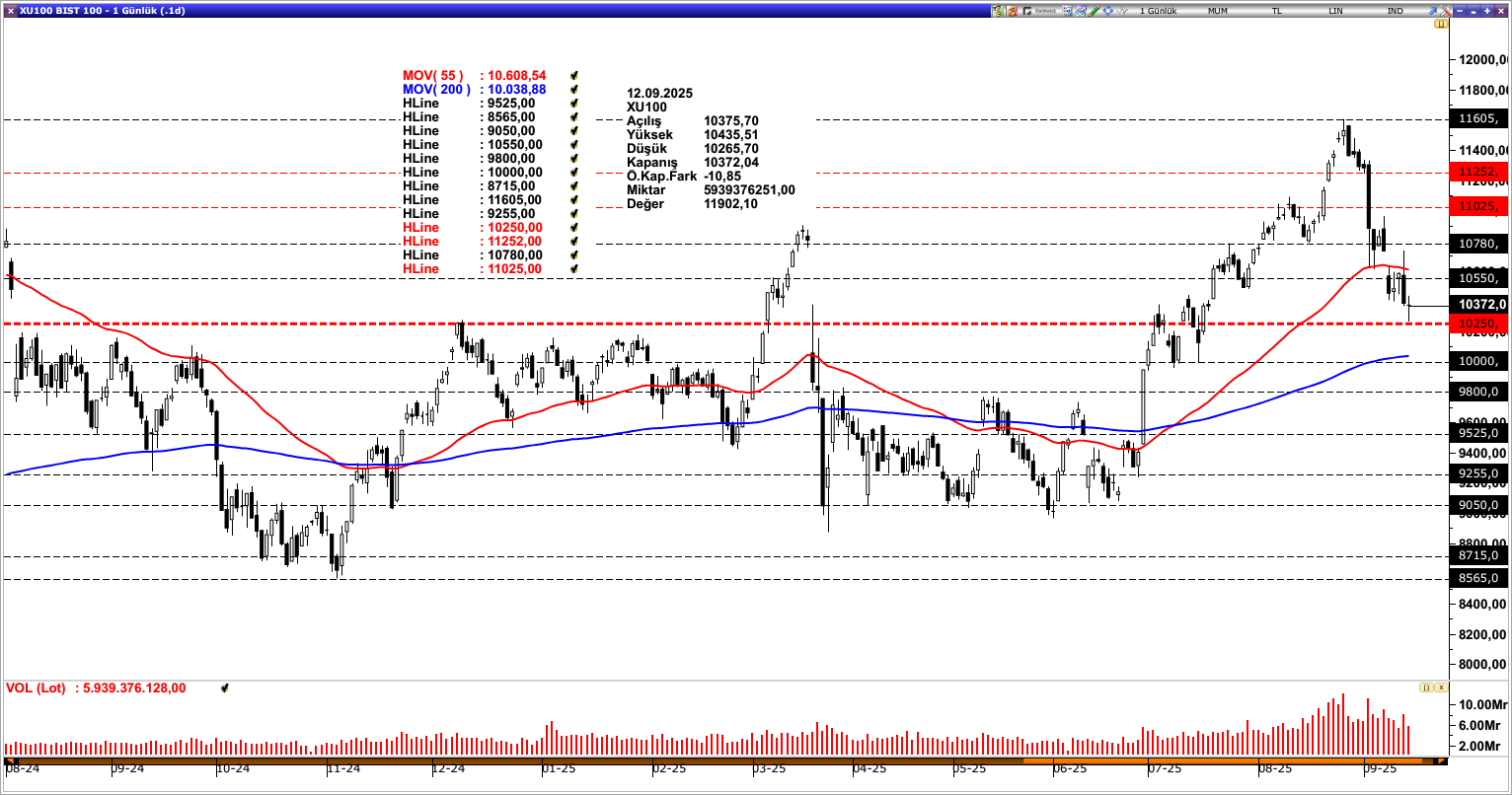
Task: Open the MUM chart style selector
Action: click(1218, 11)
